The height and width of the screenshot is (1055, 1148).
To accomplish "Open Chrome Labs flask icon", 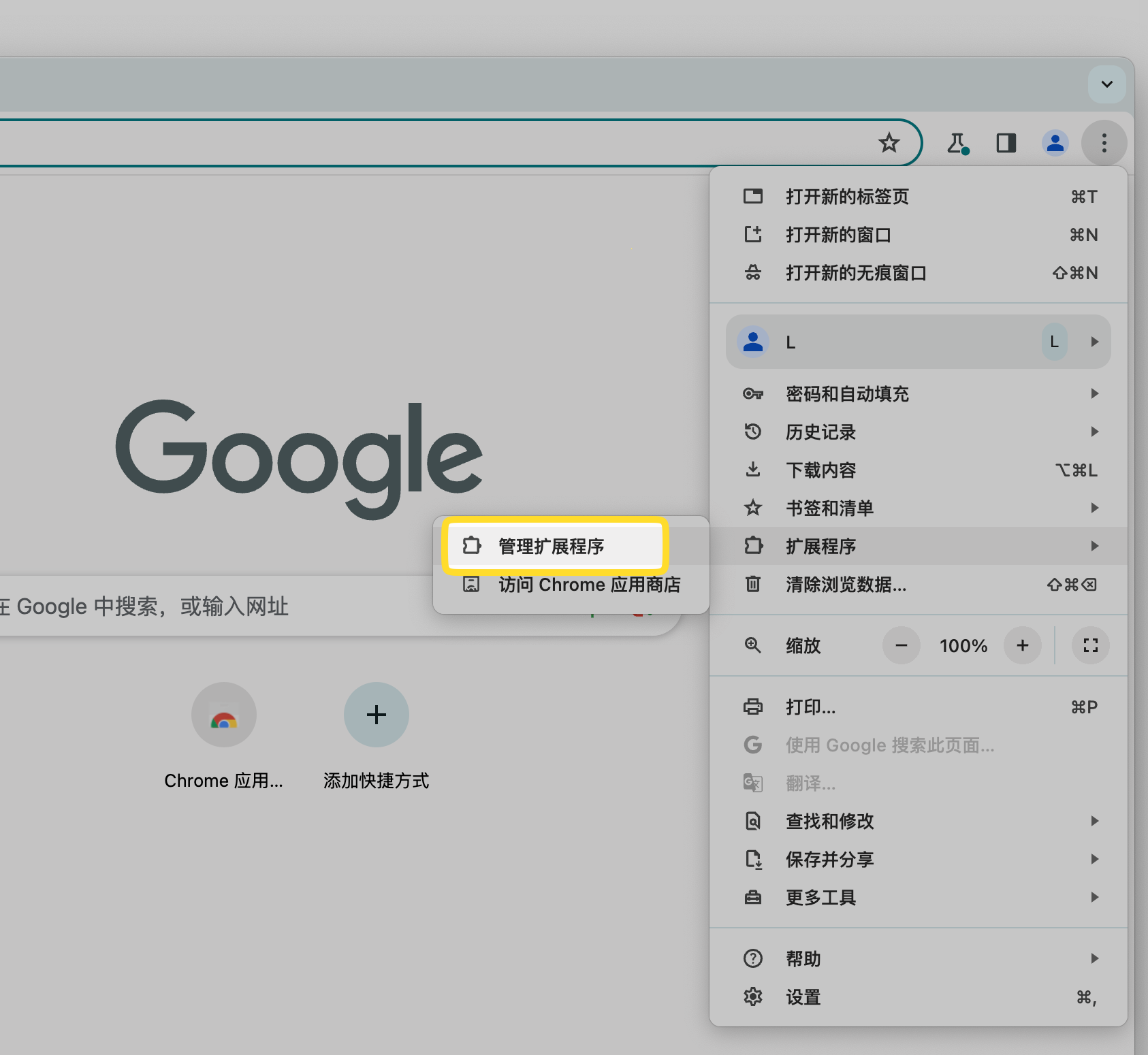I will (957, 143).
